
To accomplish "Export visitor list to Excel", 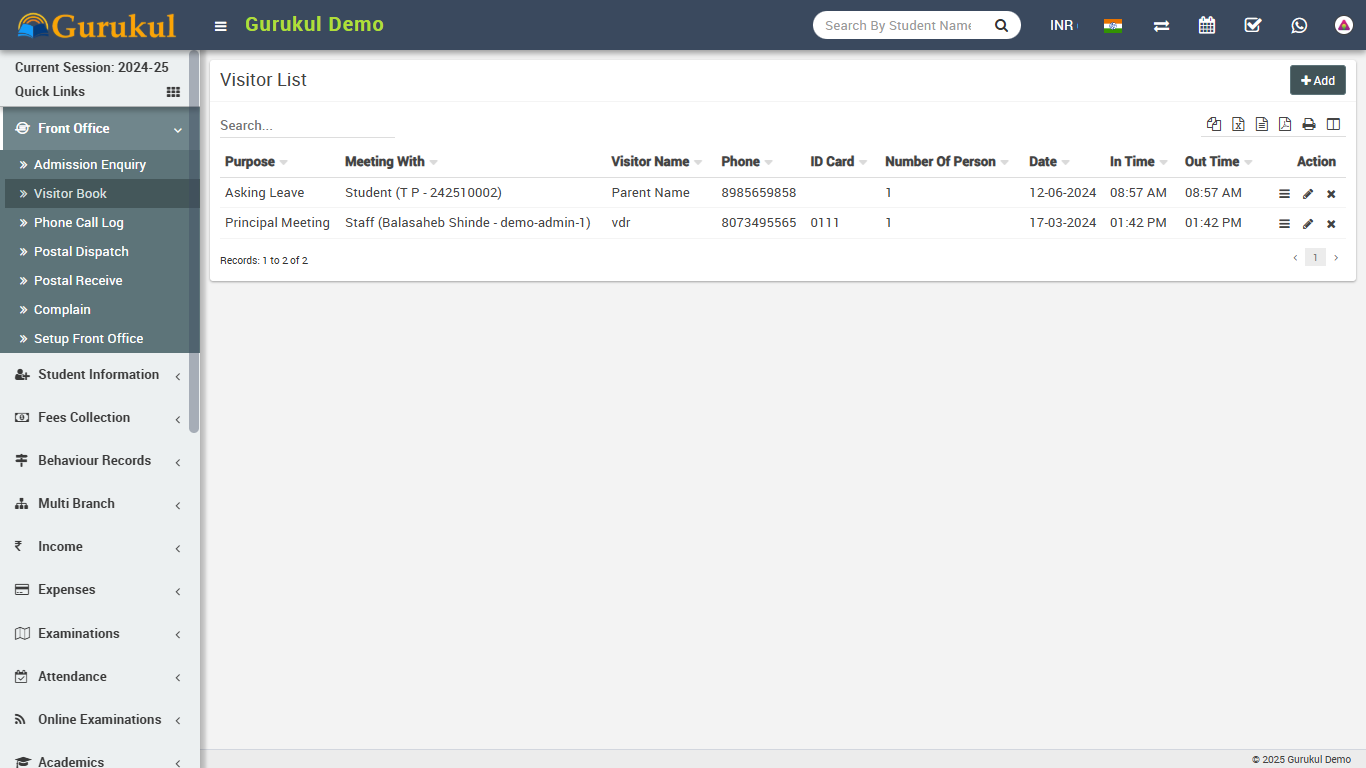I will pyautogui.click(x=1238, y=124).
